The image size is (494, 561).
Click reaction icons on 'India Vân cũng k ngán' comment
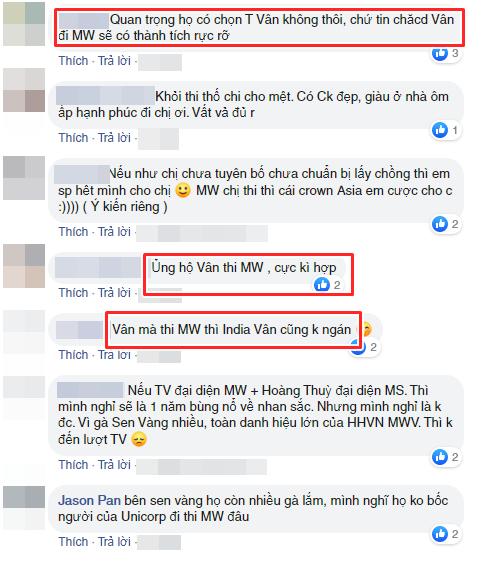pyautogui.click(x=365, y=347)
